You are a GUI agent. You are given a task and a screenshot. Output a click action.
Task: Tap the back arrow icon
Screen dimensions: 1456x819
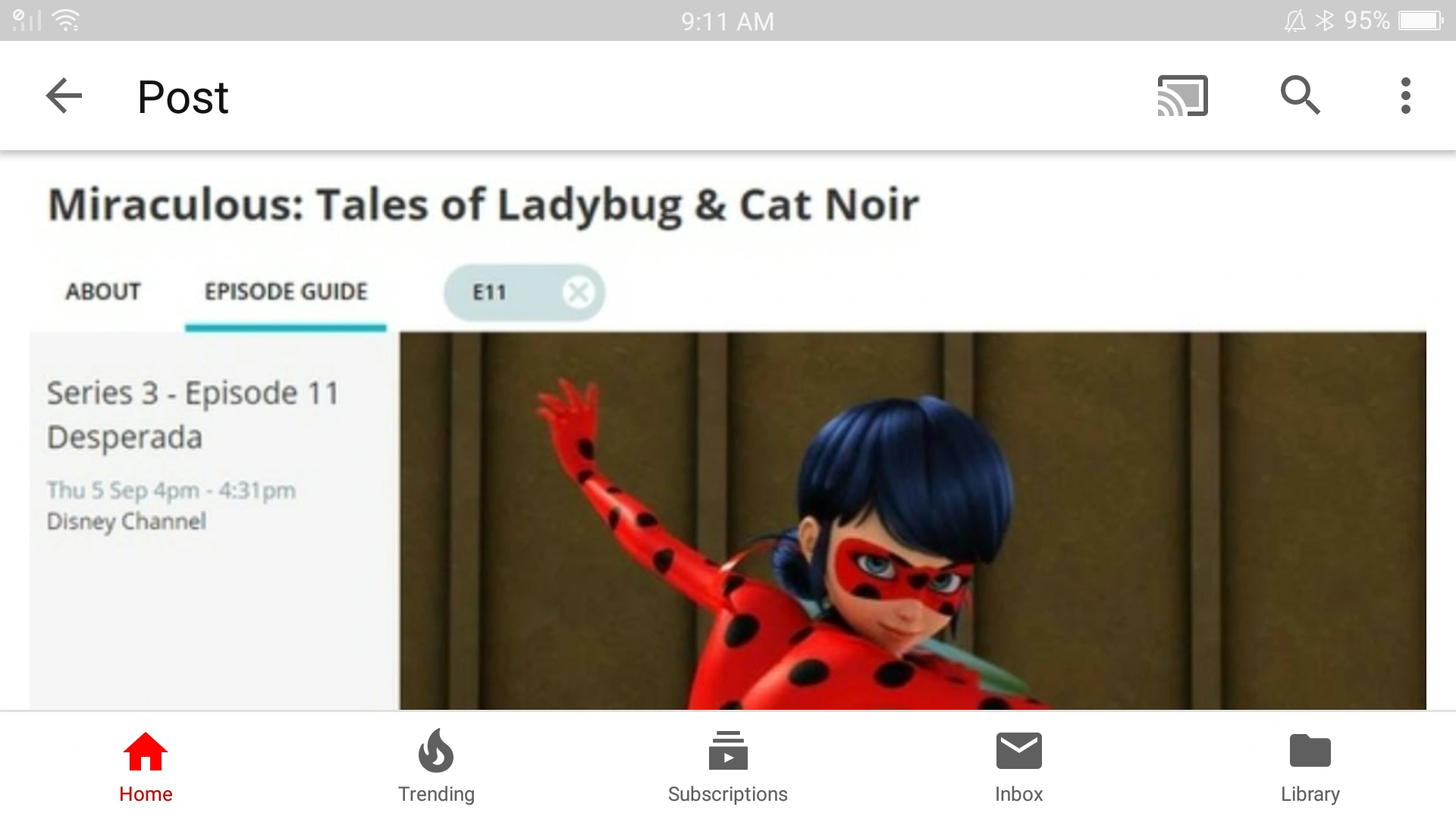tap(64, 96)
